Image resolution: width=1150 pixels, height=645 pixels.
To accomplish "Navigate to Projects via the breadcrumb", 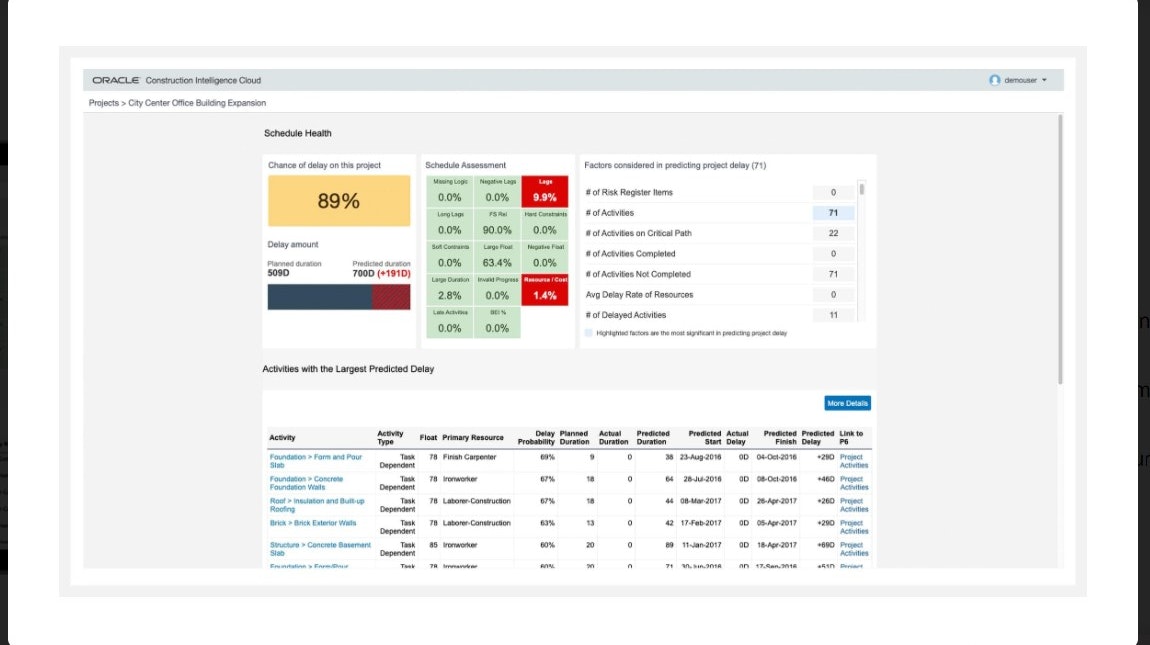I will tap(103, 102).
